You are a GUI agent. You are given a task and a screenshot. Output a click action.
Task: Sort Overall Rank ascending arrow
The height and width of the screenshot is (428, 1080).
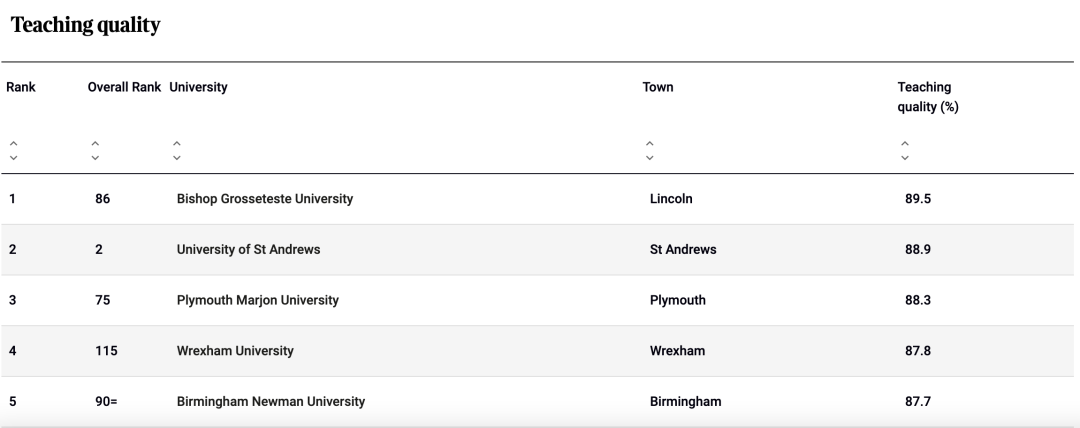coord(95,143)
